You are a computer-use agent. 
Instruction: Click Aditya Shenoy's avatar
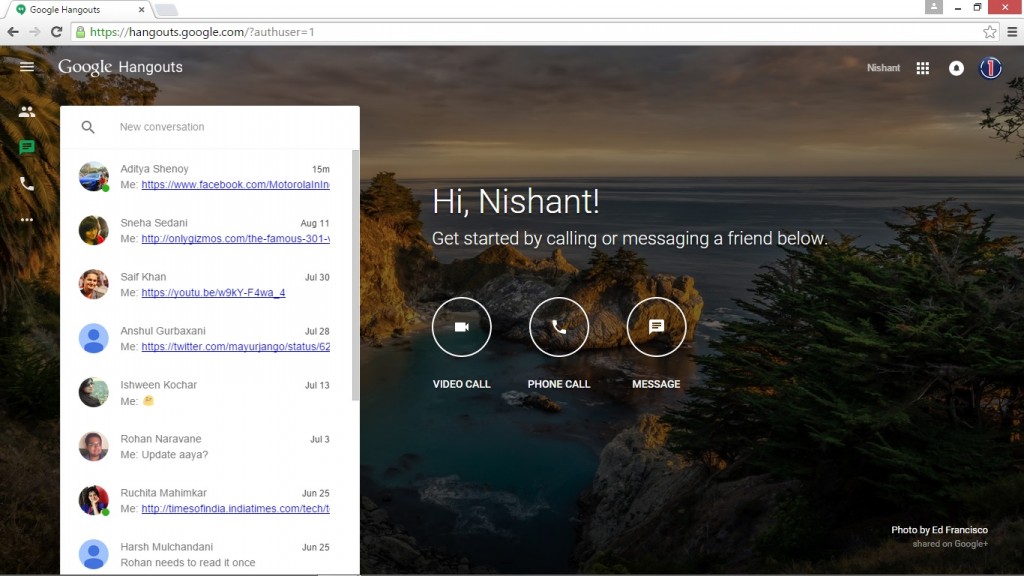click(x=93, y=176)
